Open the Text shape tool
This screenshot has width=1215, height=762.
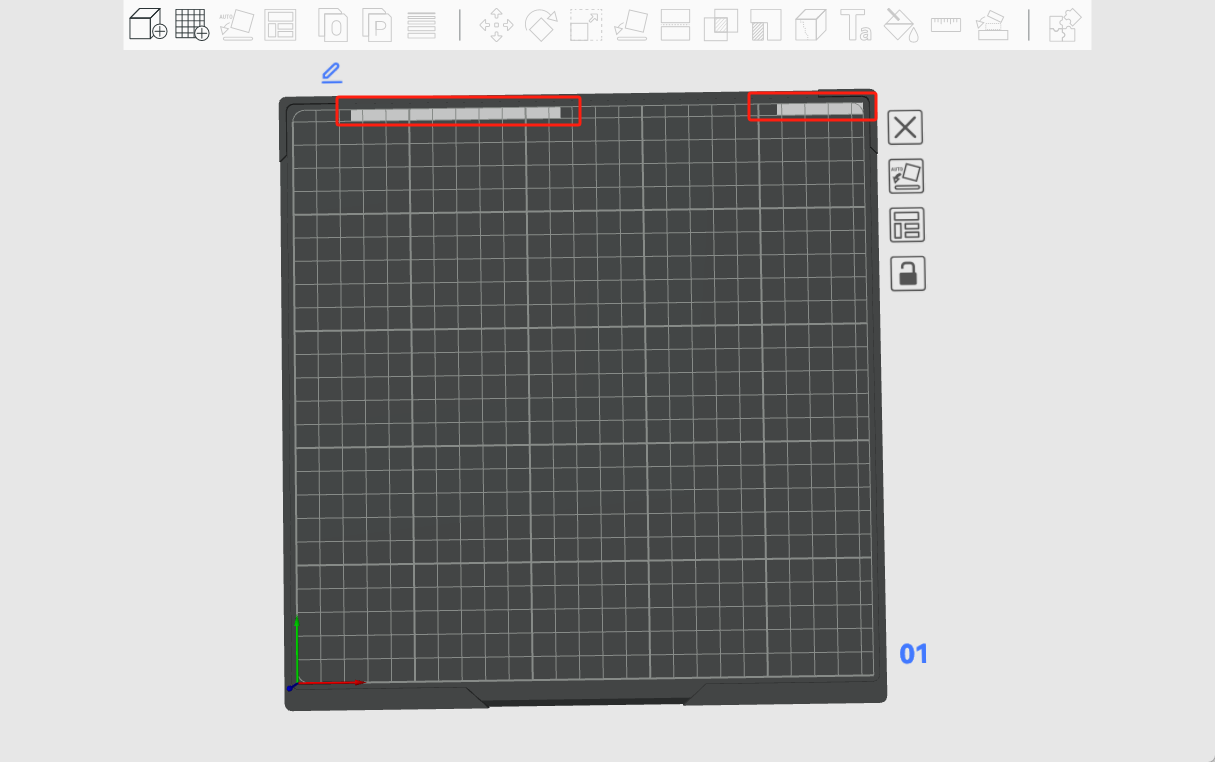click(x=855, y=25)
